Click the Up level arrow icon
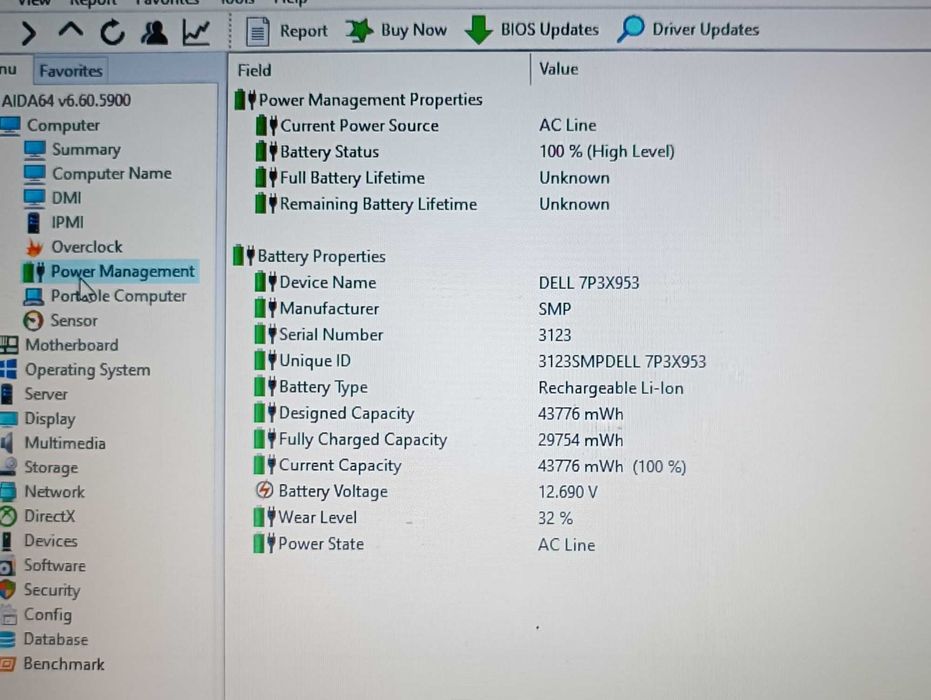This screenshot has width=931, height=700. [71, 30]
